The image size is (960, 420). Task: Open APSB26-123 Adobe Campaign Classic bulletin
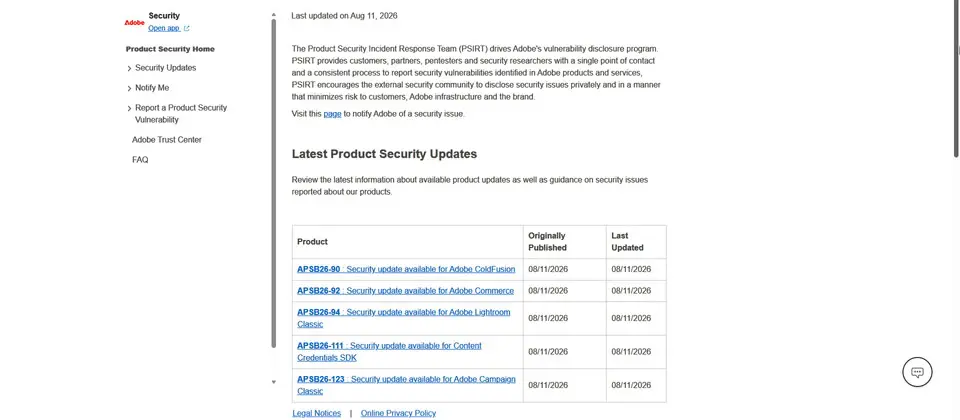point(407,385)
